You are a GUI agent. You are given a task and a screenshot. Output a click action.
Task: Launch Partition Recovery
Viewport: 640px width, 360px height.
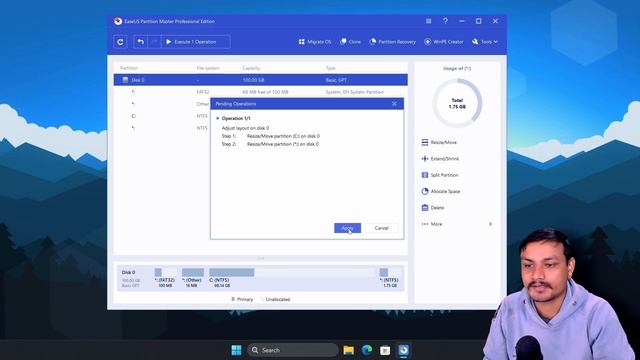[393, 42]
